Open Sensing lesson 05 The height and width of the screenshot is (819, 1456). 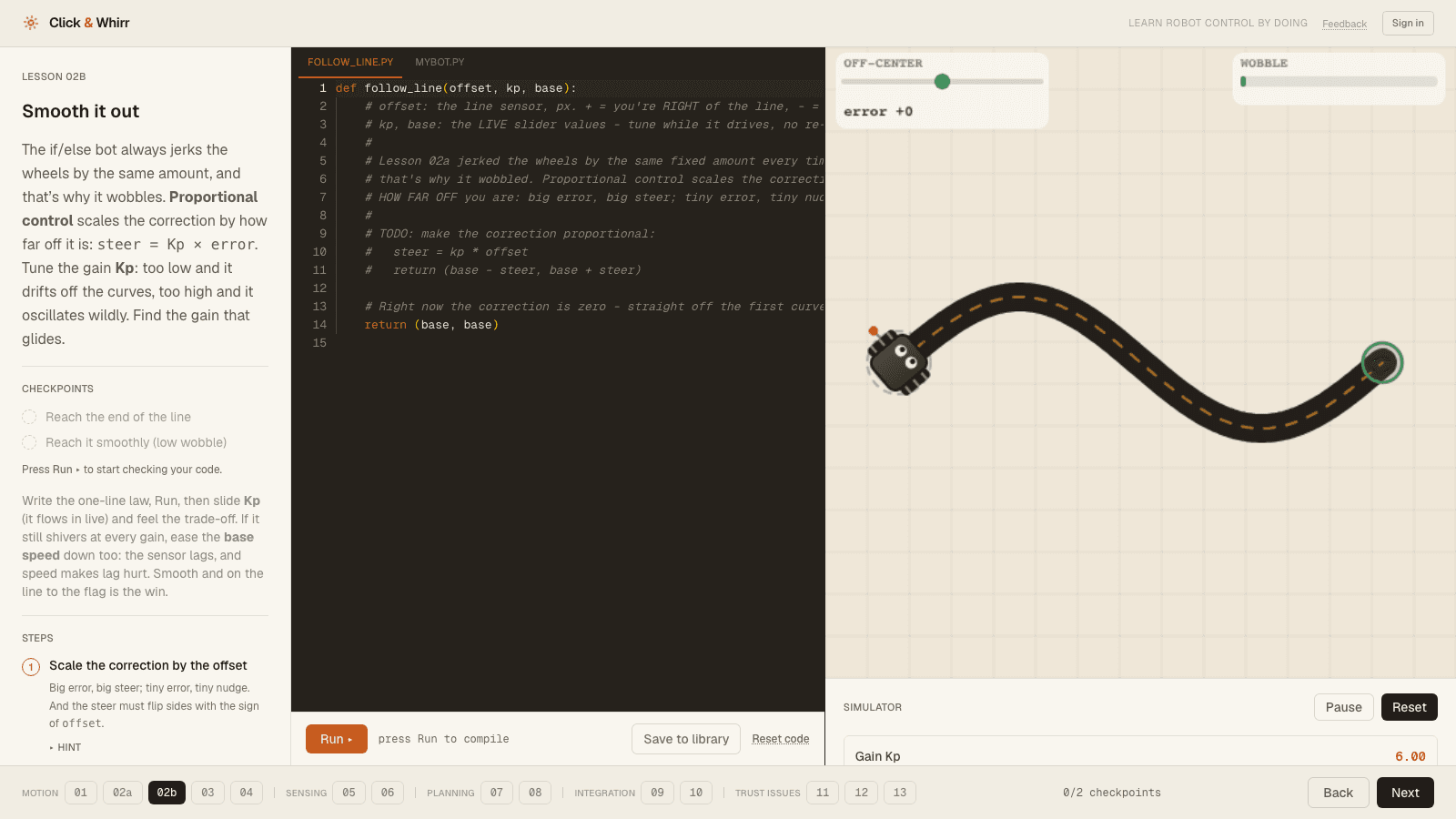coord(349,793)
